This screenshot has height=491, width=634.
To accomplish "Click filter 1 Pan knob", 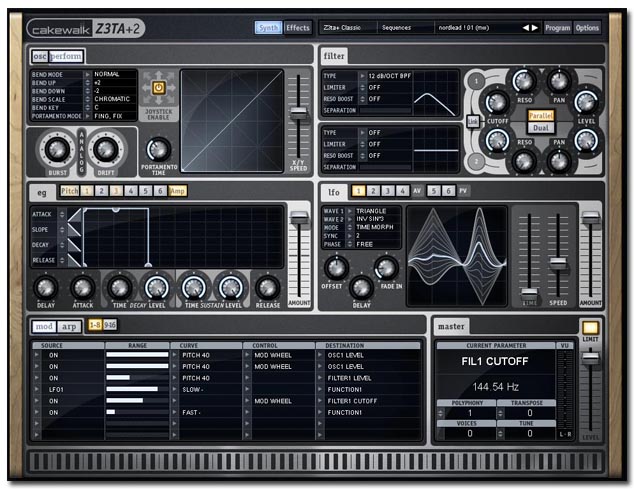I will pyautogui.click(x=559, y=81).
